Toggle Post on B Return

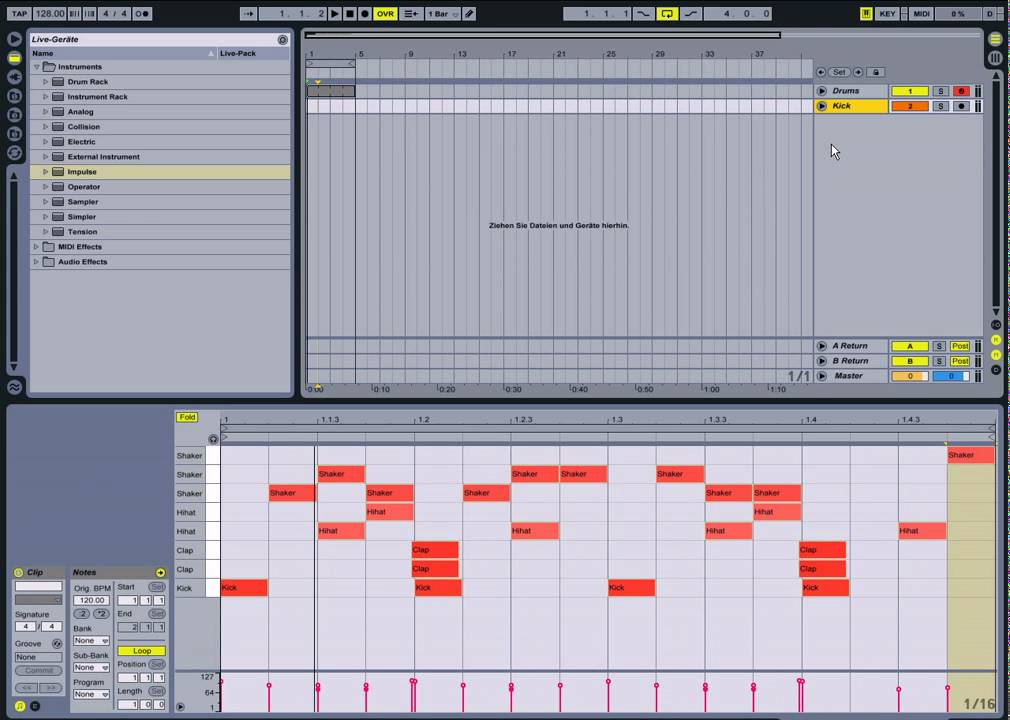960,361
